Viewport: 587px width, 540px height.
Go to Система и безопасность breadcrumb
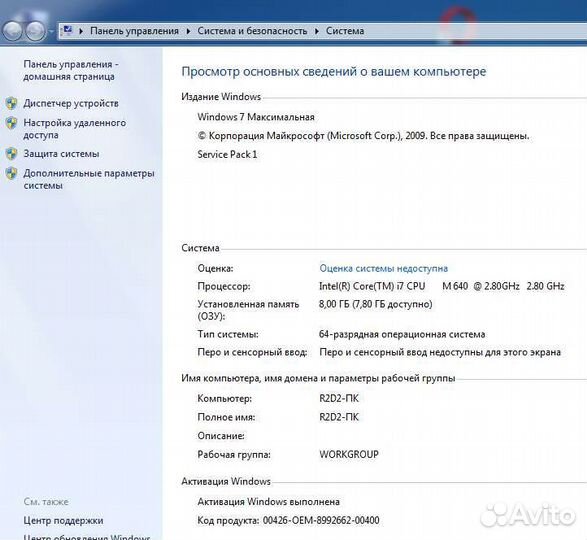point(252,31)
